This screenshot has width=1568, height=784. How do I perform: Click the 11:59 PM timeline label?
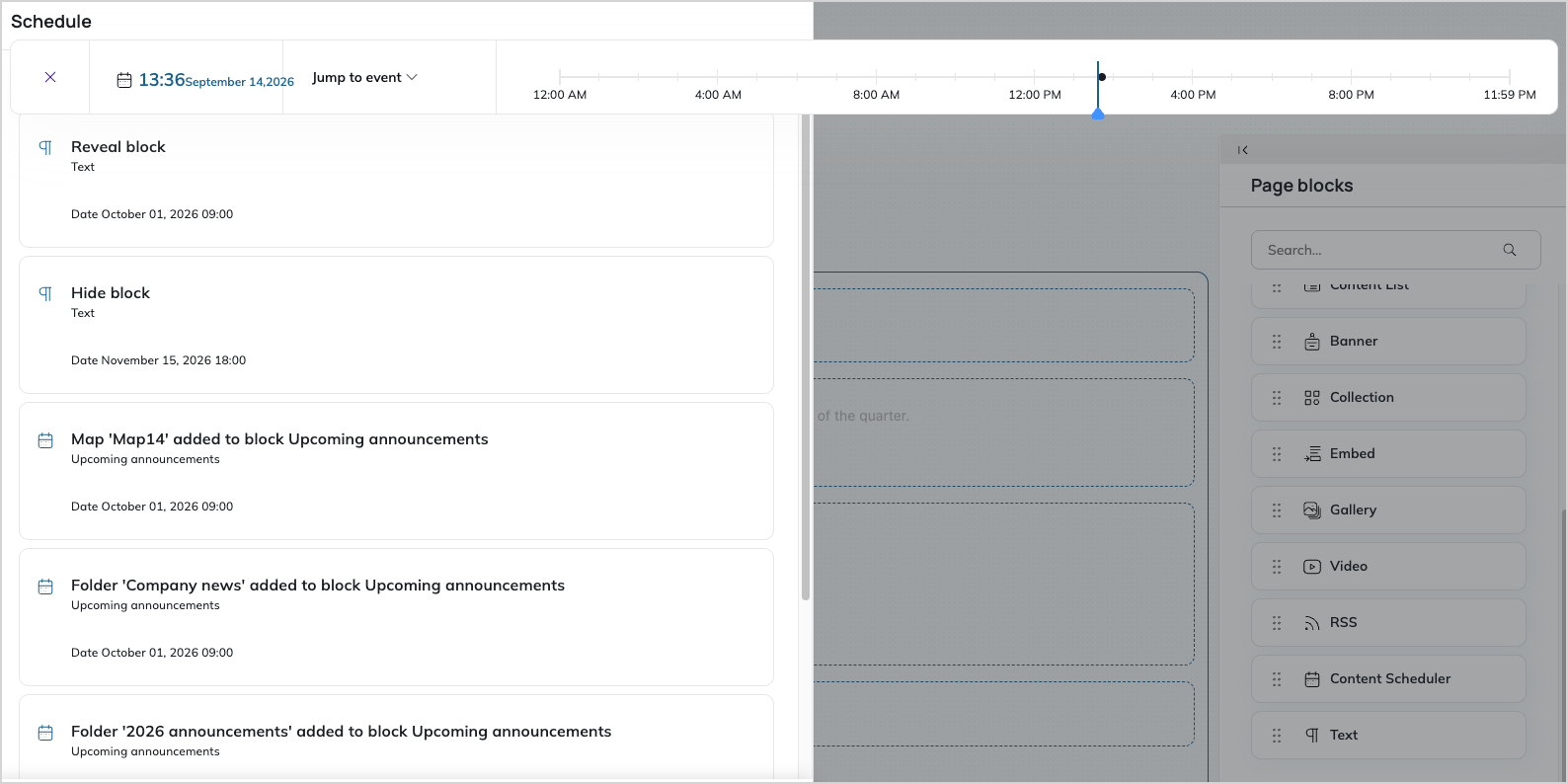pyautogui.click(x=1510, y=95)
